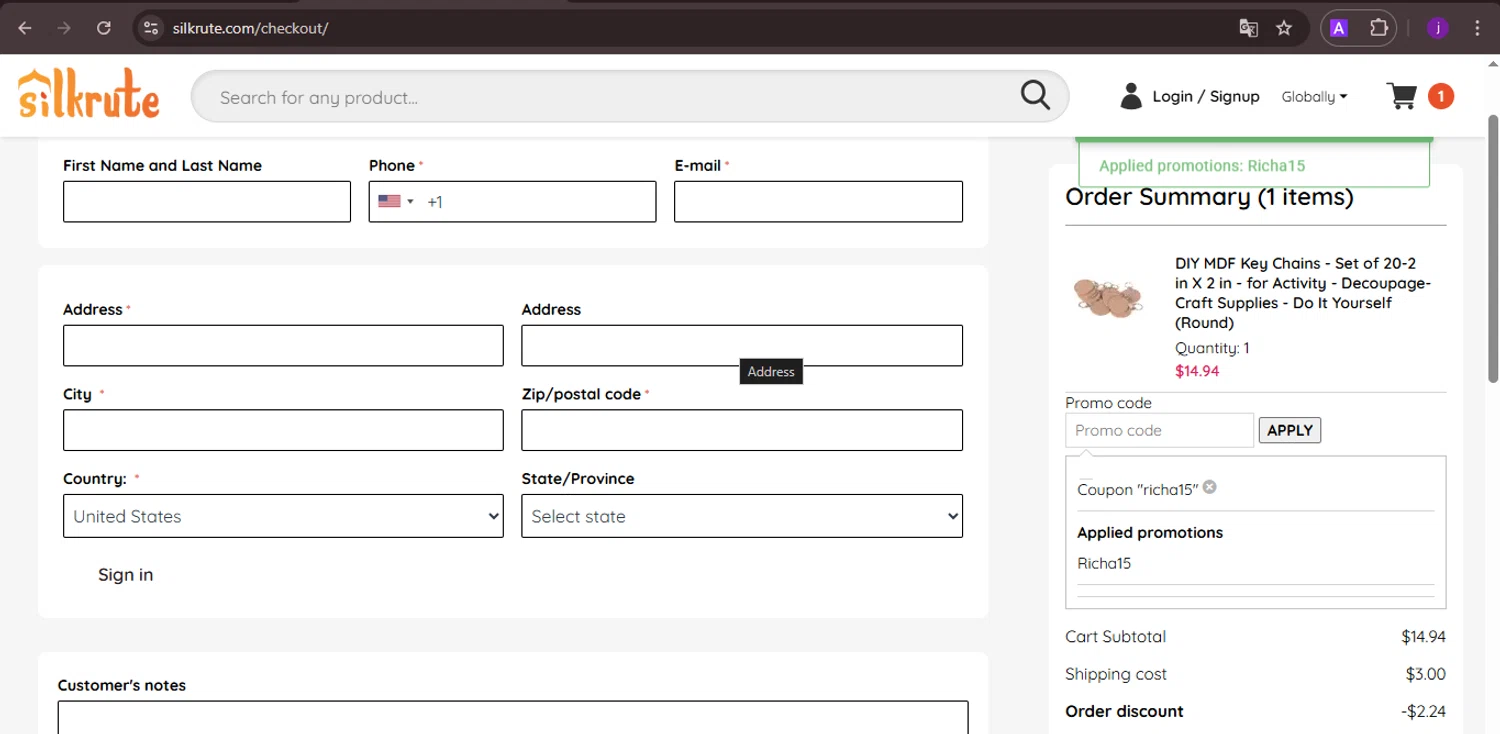Click the cart item count badge
The width and height of the screenshot is (1500, 734).
pyautogui.click(x=1440, y=96)
